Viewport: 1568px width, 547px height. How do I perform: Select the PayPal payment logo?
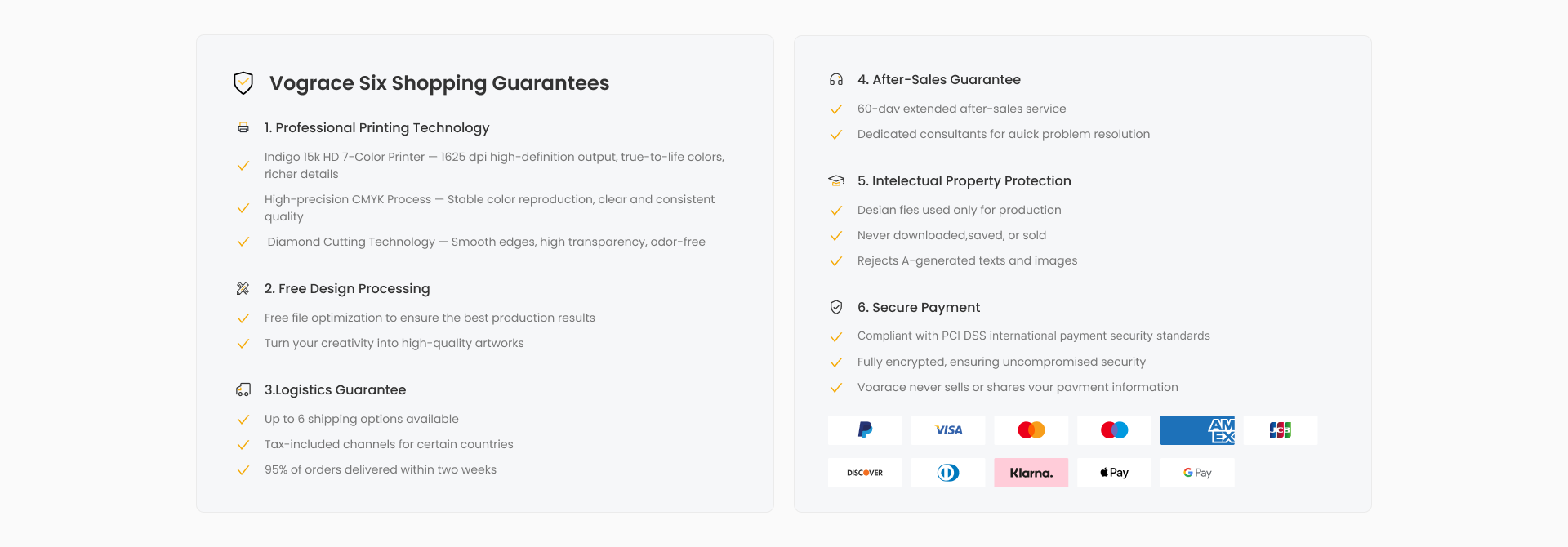[865, 430]
